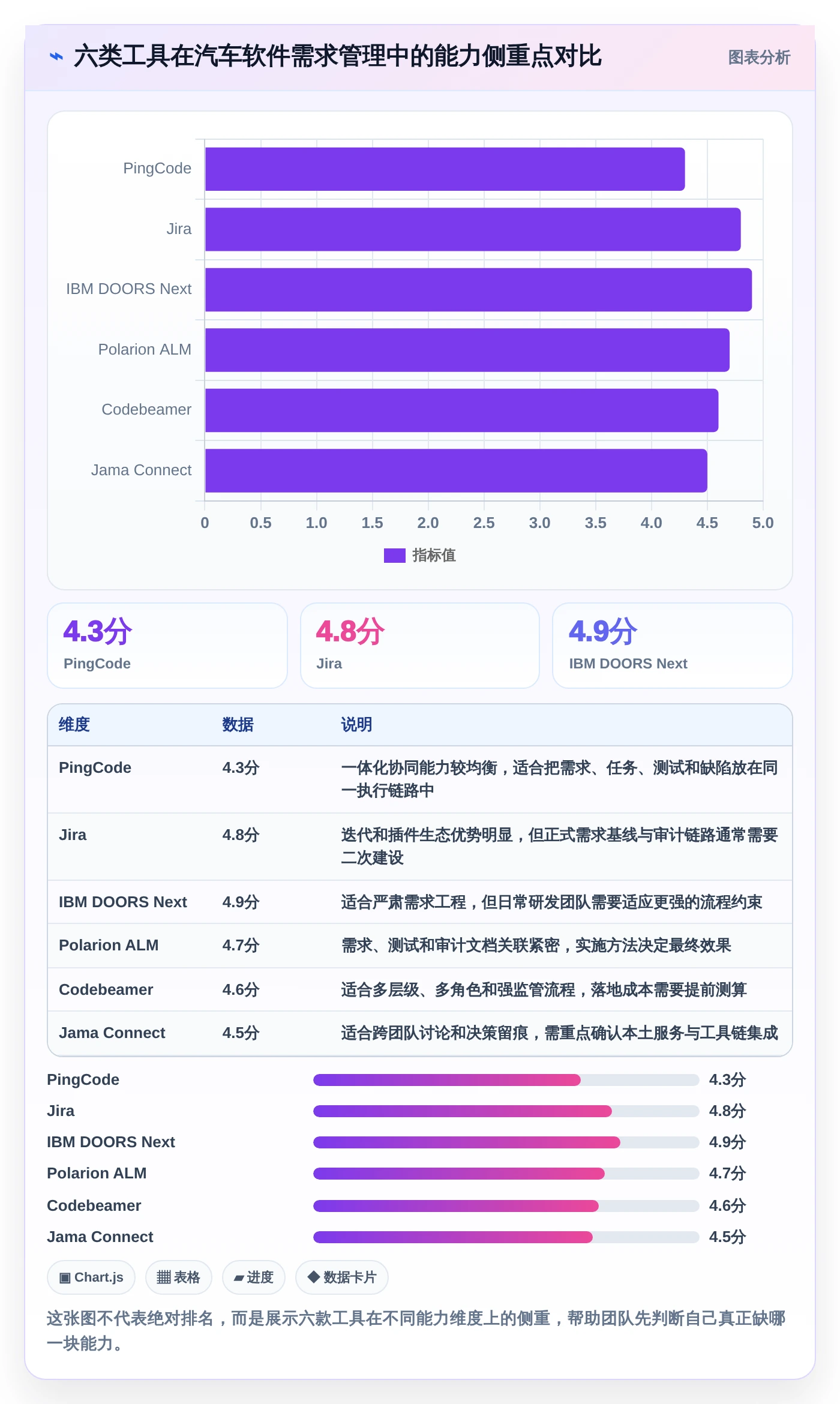Click the 4.6分 table cell
Screen dimensions: 840x1404
(241, 990)
